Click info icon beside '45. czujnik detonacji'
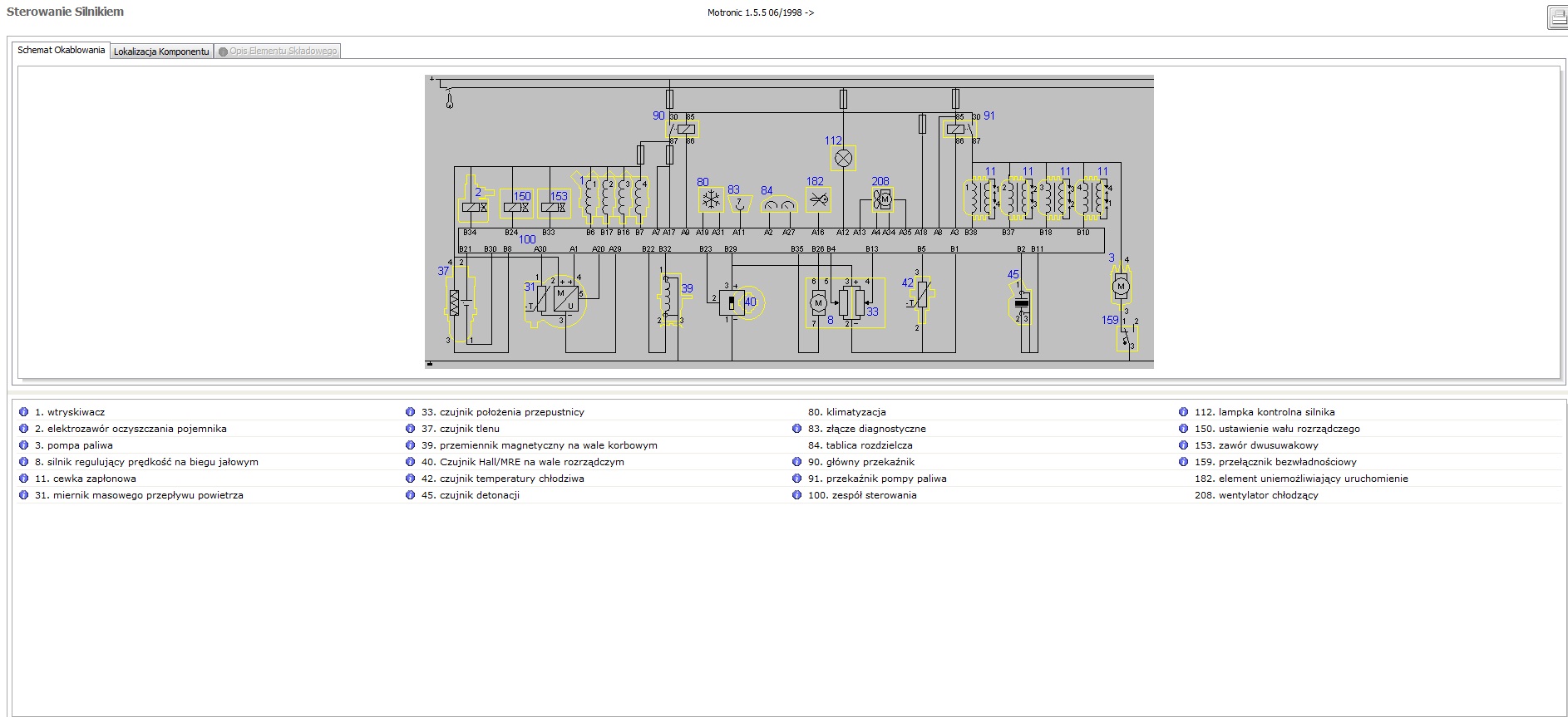 pyautogui.click(x=410, y=495)
